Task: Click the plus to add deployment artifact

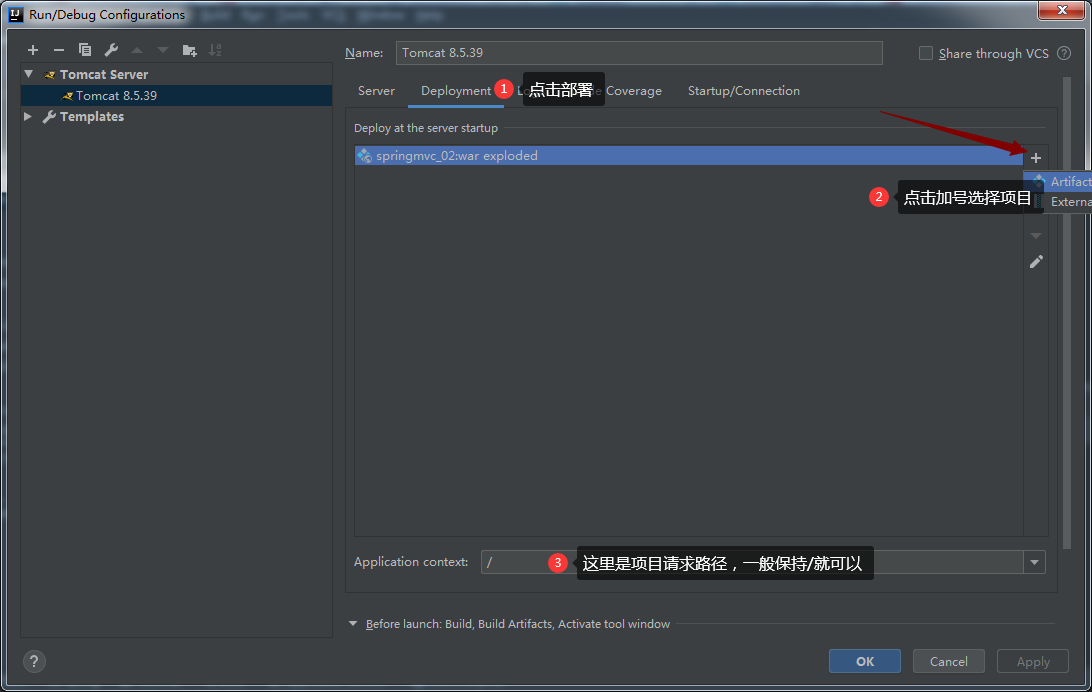Action: (1036, 158)
